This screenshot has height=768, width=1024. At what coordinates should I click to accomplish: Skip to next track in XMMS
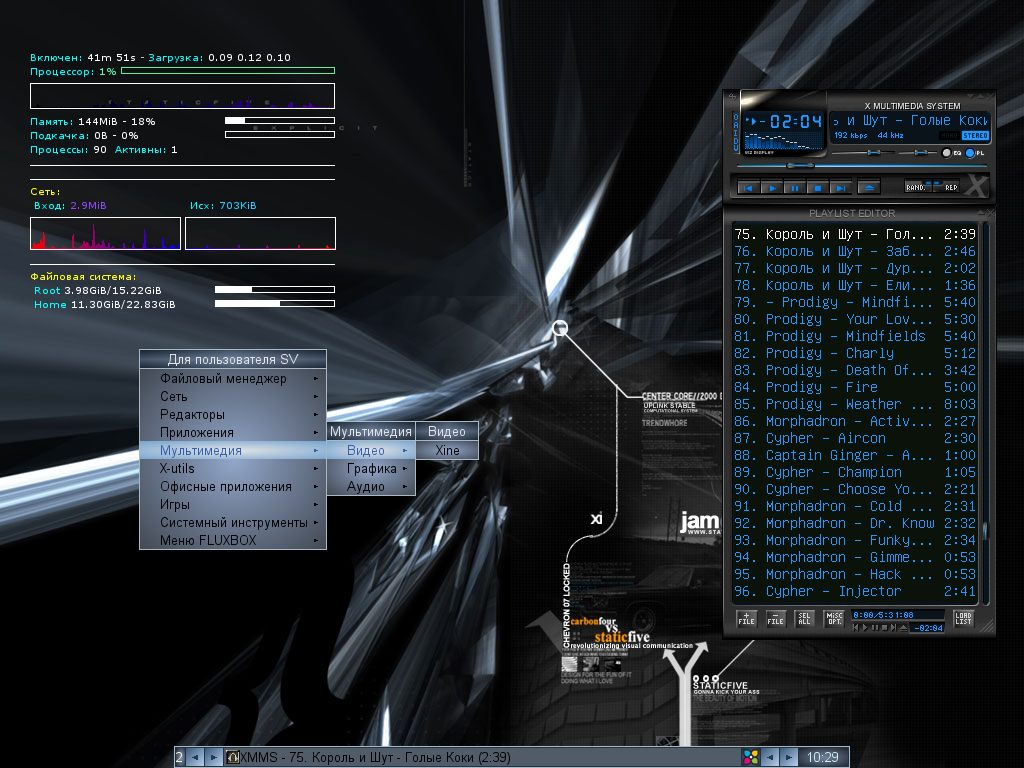(841, 187)
